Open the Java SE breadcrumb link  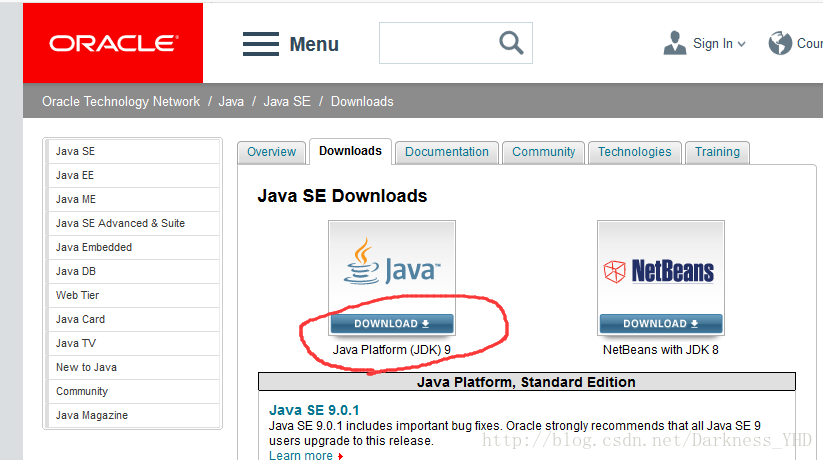click(287, 101)
